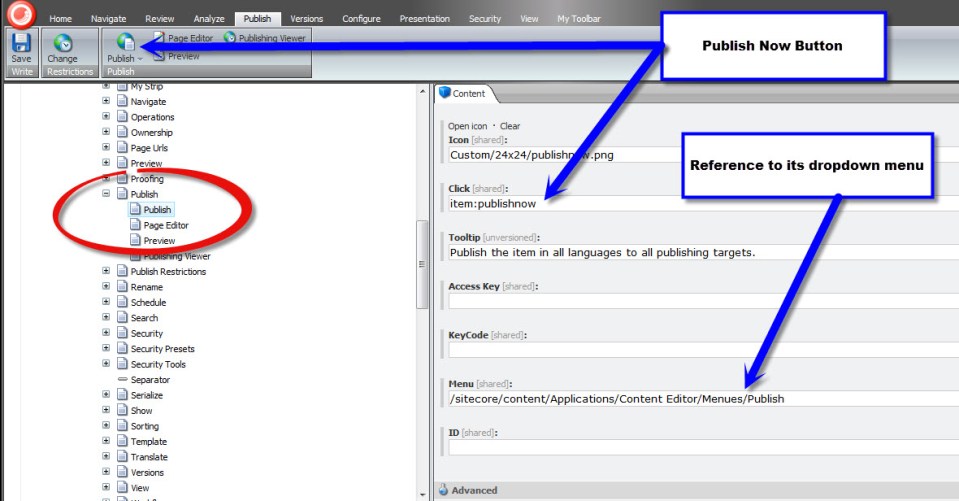Collapse the Publish tree node
The image size is (959, 501).
coord(106,193)
